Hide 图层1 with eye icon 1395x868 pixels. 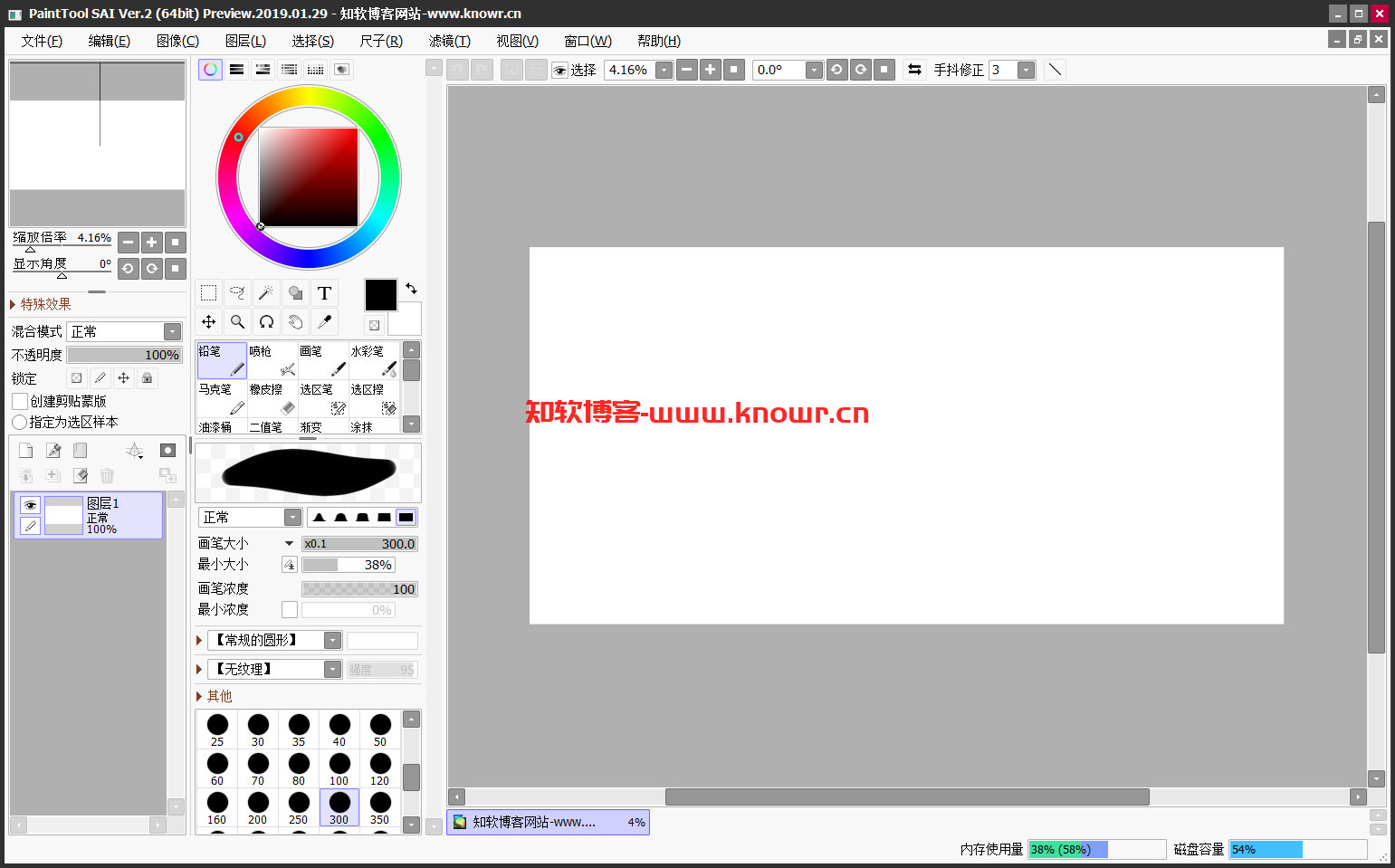(30, 505)
